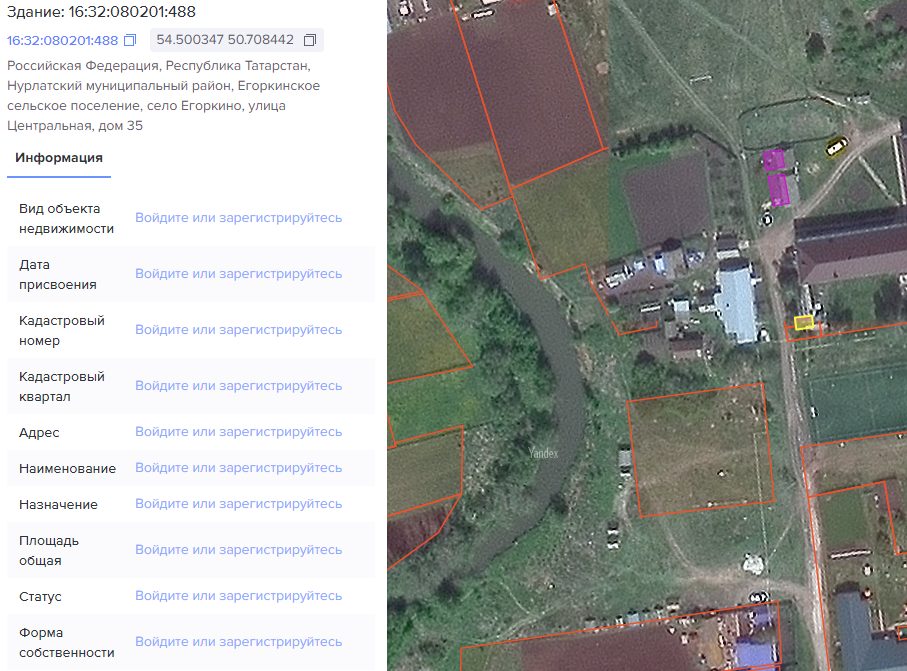Open login link in the Адрес row

tap(238, 432)
